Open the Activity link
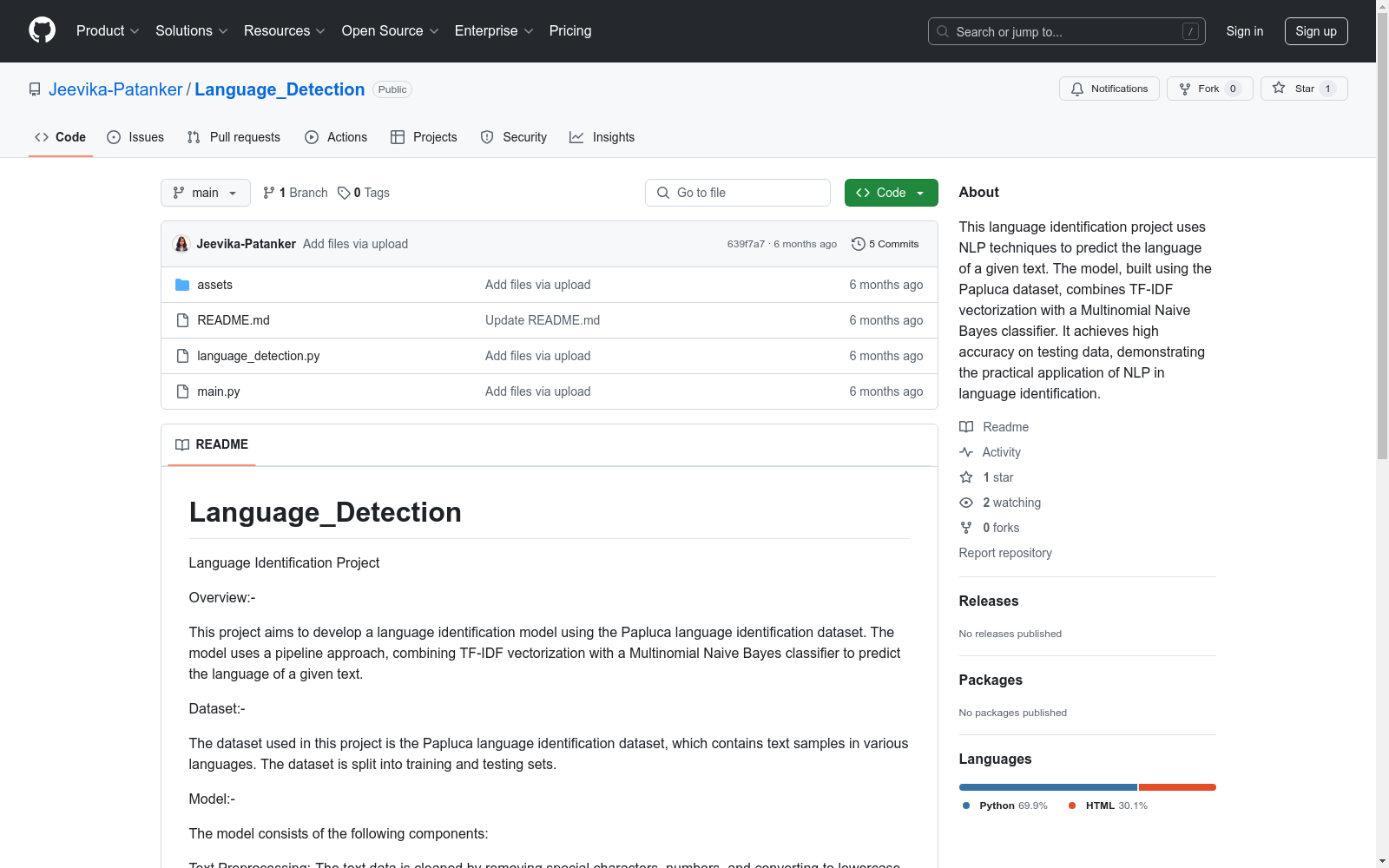The image size is (1389, 868). coord(990,452)
